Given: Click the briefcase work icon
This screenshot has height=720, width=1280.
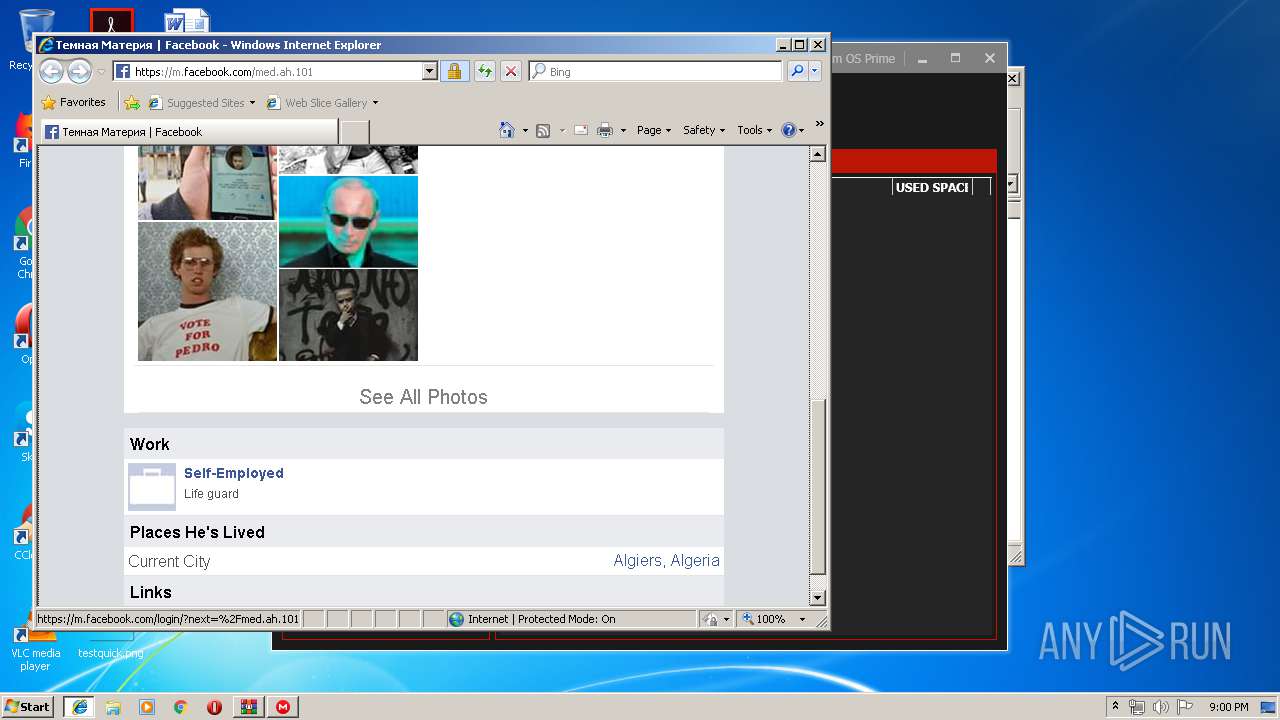Looking at the screenshot, I should coord(152,487).
